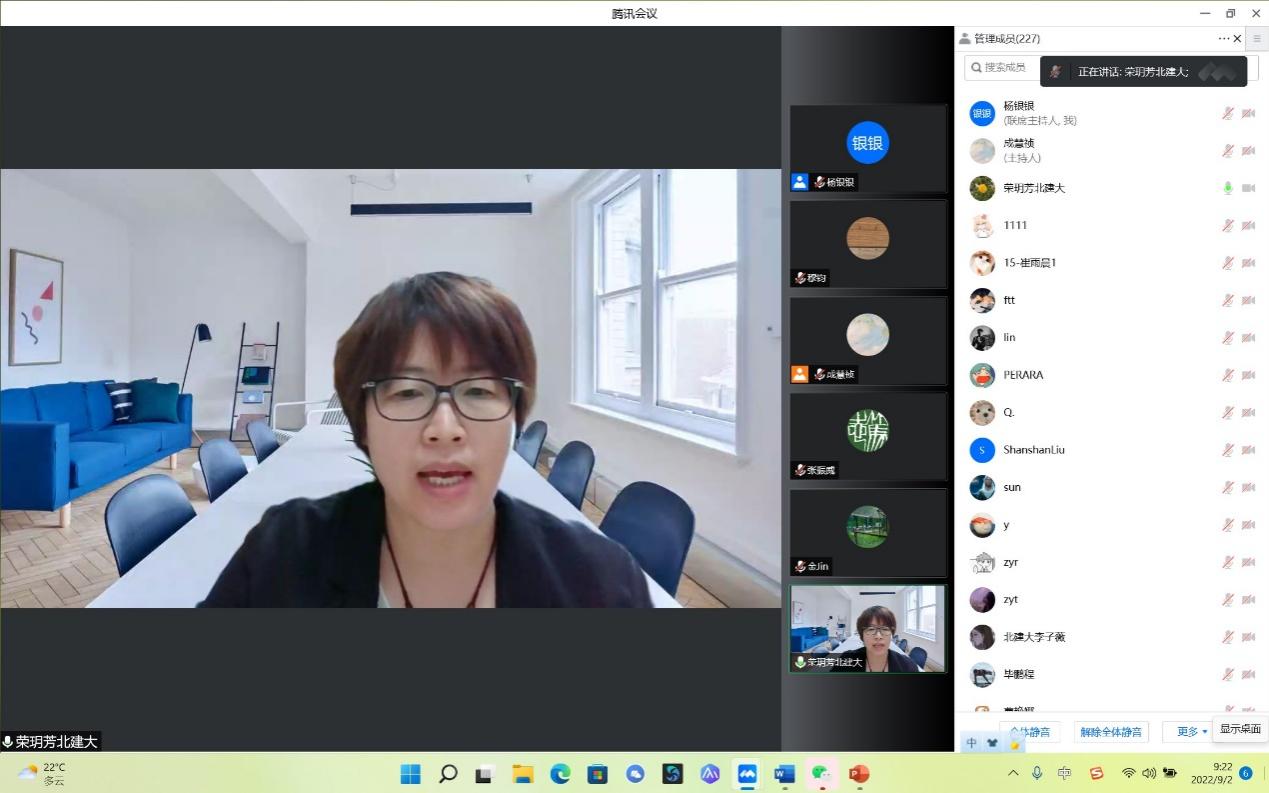This screenshot has height=793, width=1269.
Task: Select the 张振威 participant tile
Action: point(867,436)
